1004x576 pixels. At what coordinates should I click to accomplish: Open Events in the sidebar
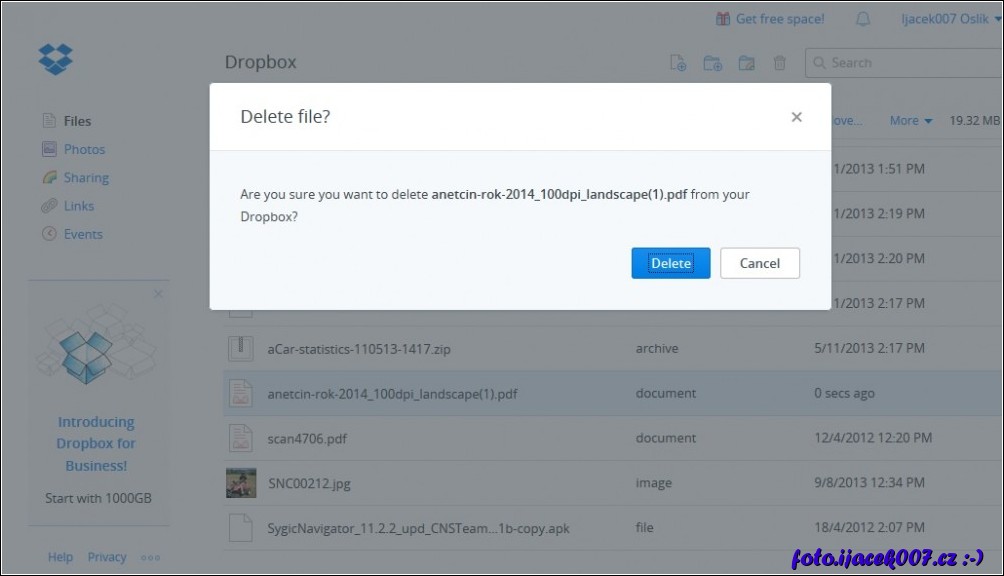(x=83, y=234)
